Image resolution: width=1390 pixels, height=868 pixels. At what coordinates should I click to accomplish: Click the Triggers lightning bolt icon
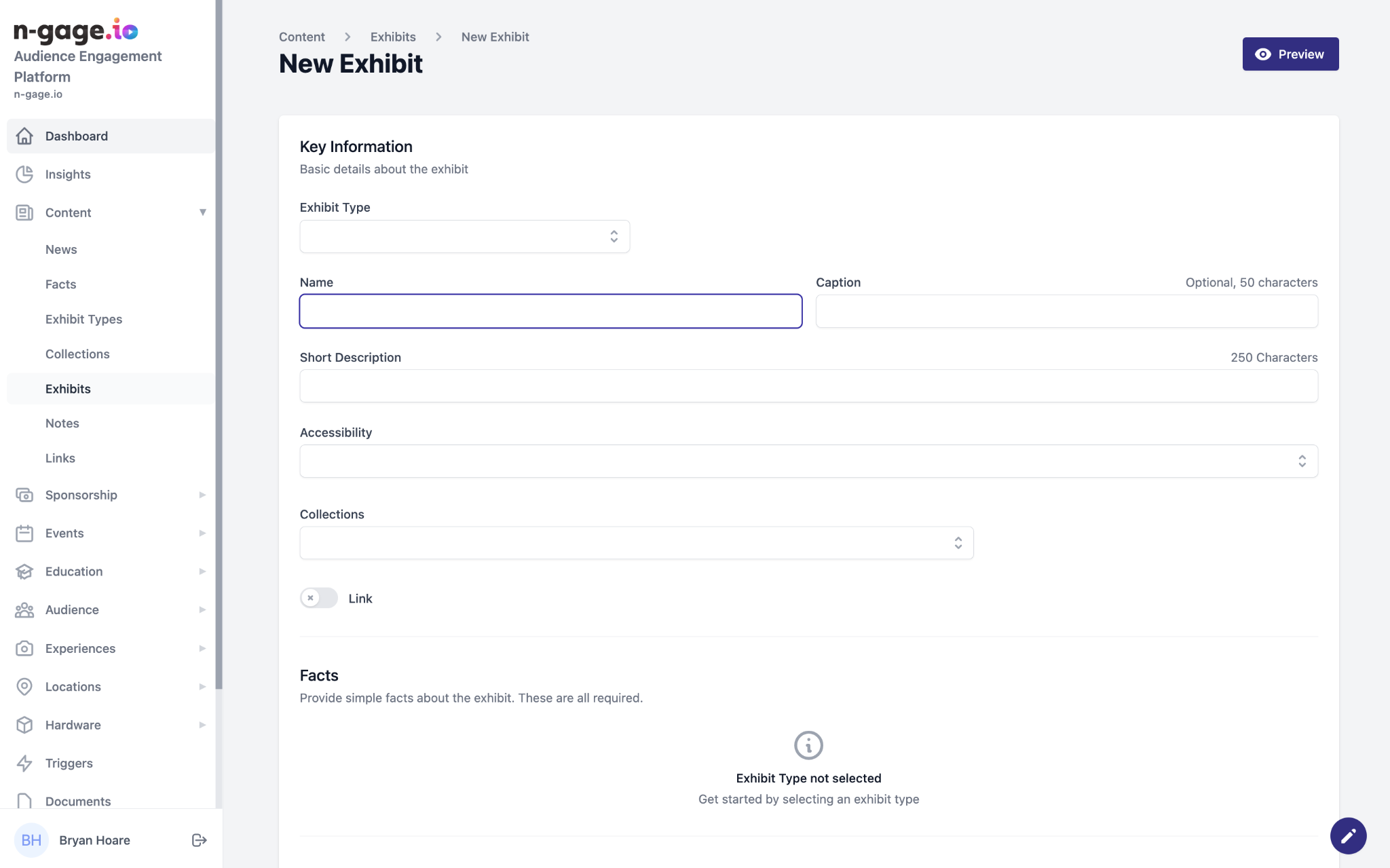[24, 763]
